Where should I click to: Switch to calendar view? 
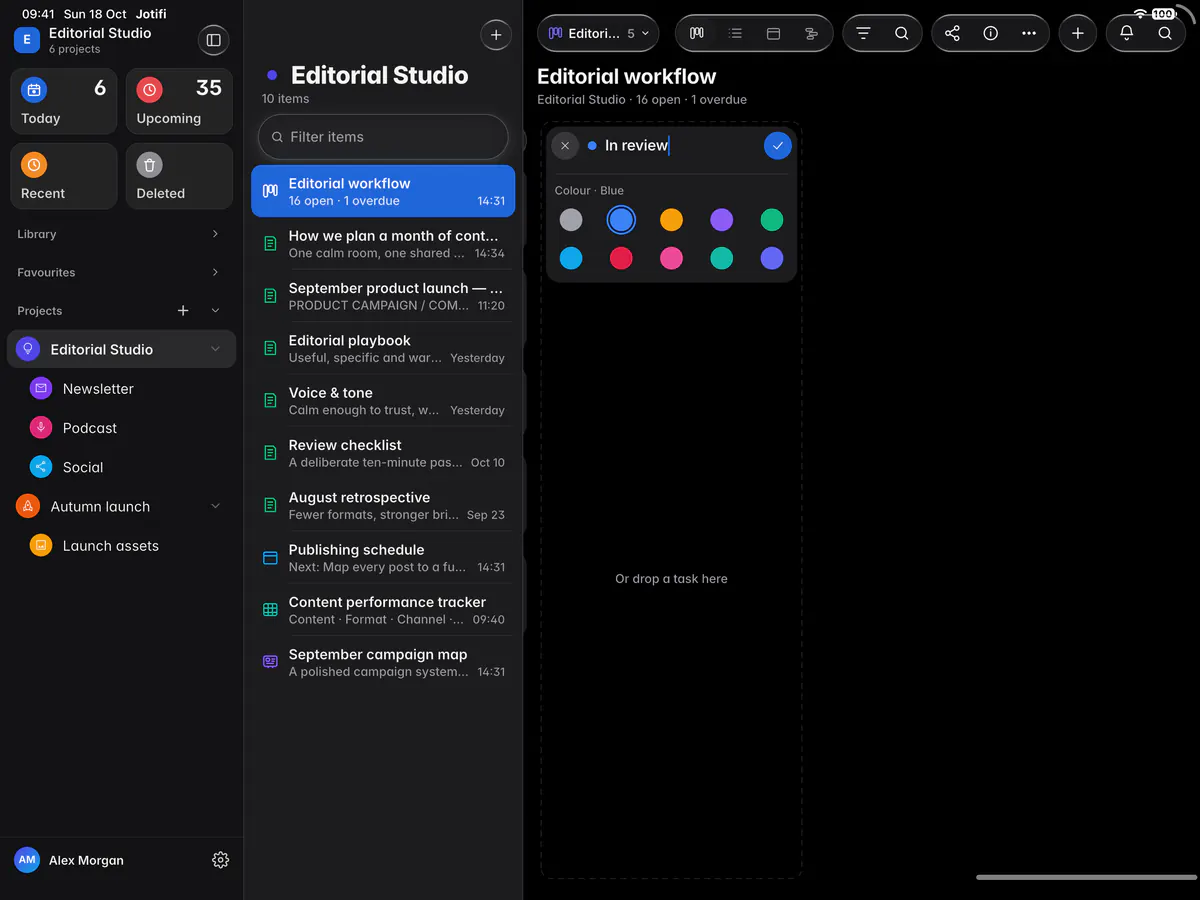point(773,33)
